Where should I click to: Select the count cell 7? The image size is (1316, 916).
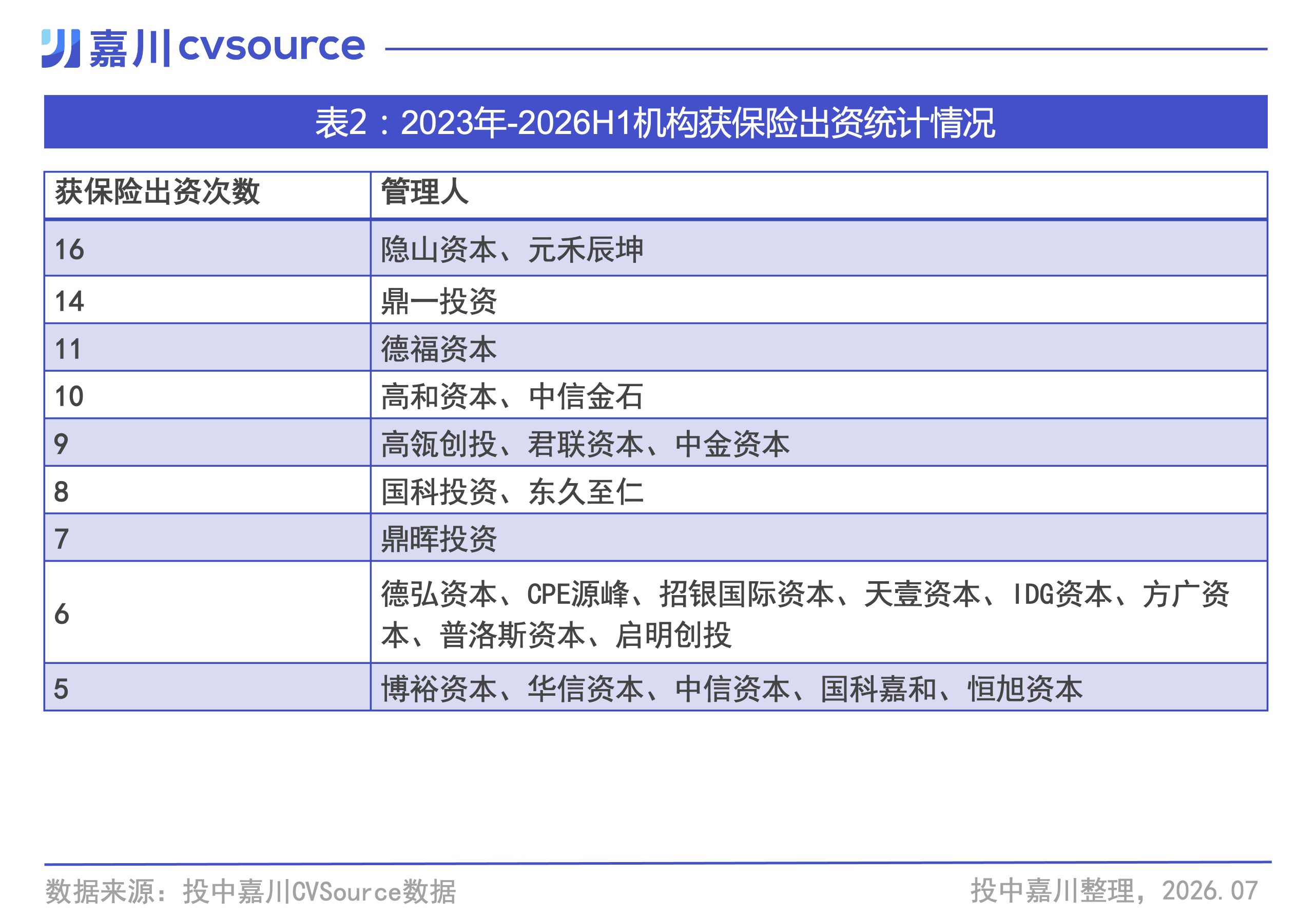coord(207,538)
